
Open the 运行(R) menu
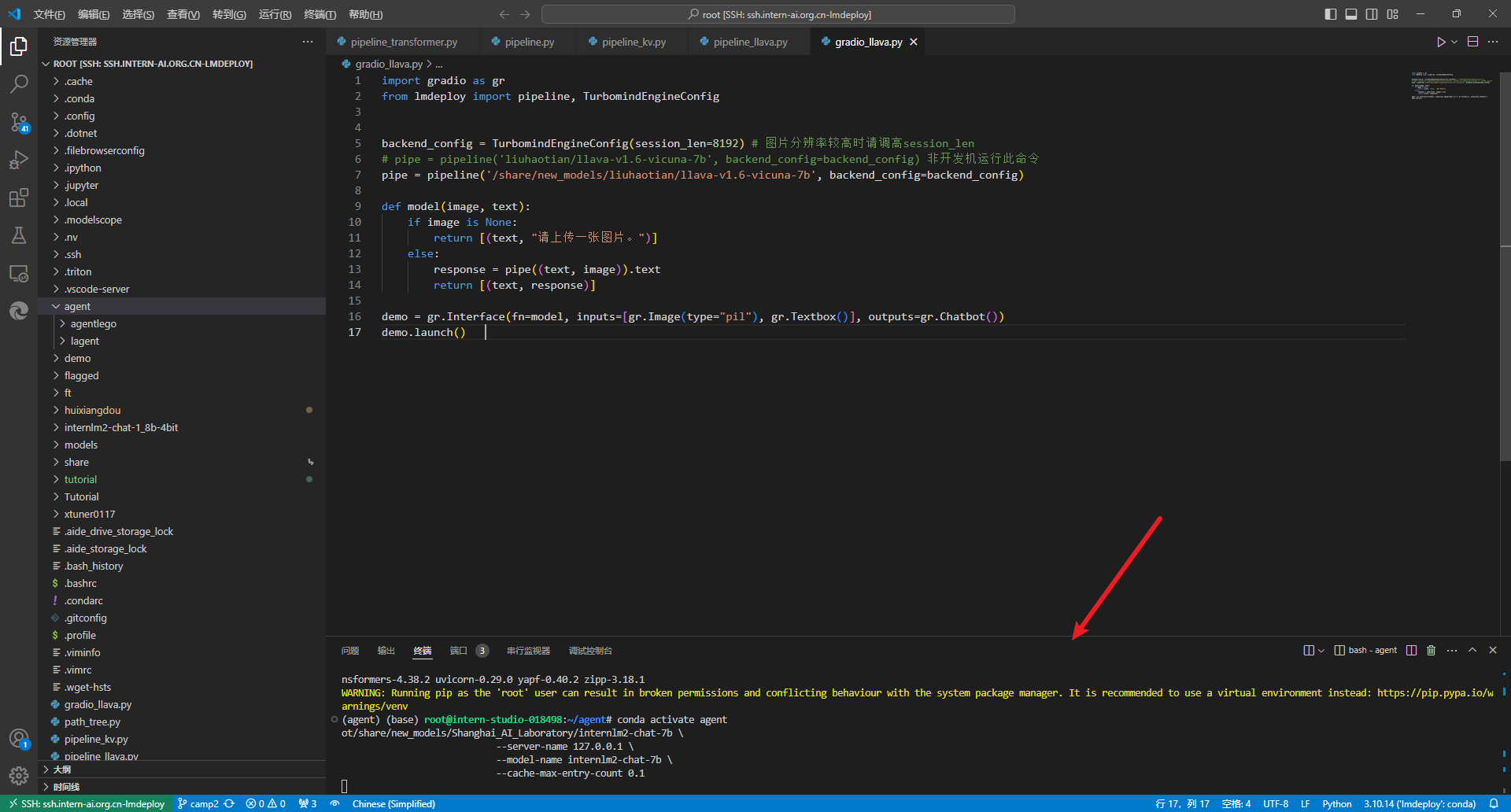pyautogui.click(x=275, y=14)
